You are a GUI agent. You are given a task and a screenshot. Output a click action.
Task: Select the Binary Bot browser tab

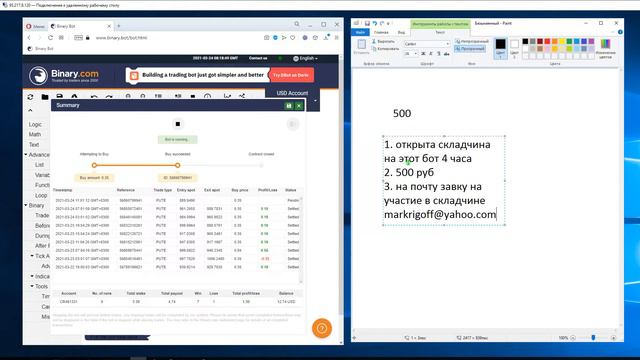tap(80, 26)
